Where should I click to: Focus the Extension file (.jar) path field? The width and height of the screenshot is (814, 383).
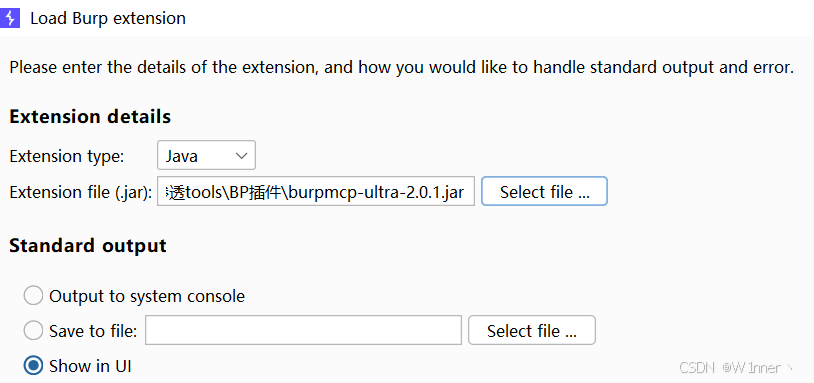click(316, 191)
